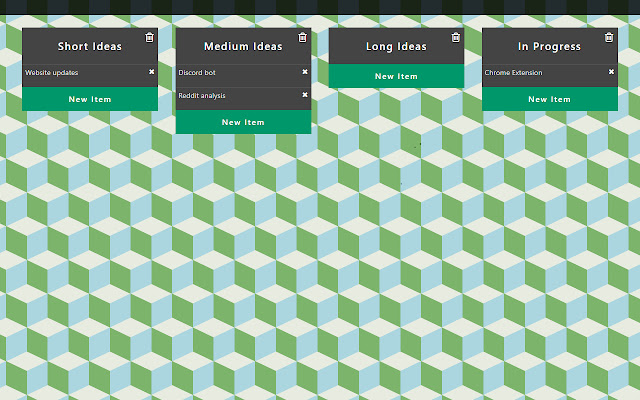
Task: Select the Reddit analysis text
Action: [x=202, y=96]
